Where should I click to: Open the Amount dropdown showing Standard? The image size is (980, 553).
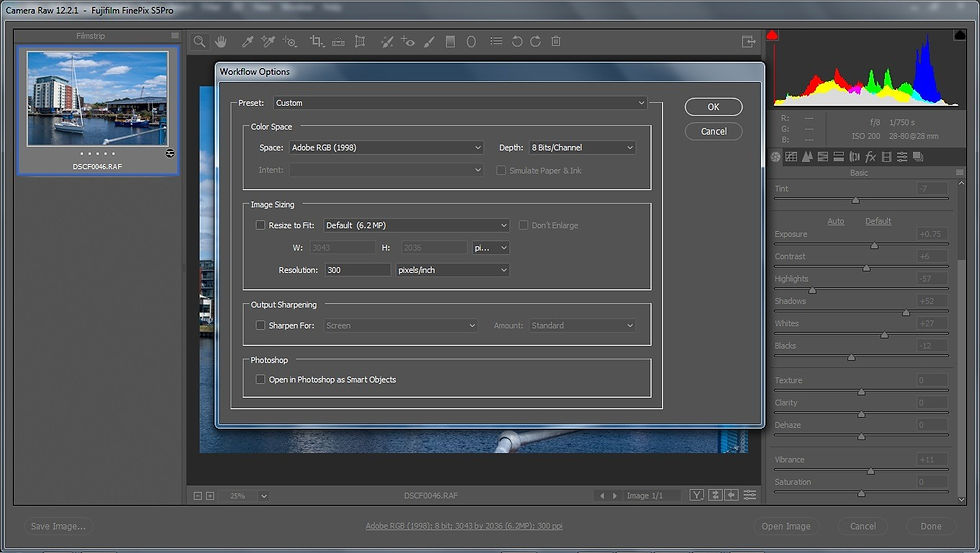(582, 326)
